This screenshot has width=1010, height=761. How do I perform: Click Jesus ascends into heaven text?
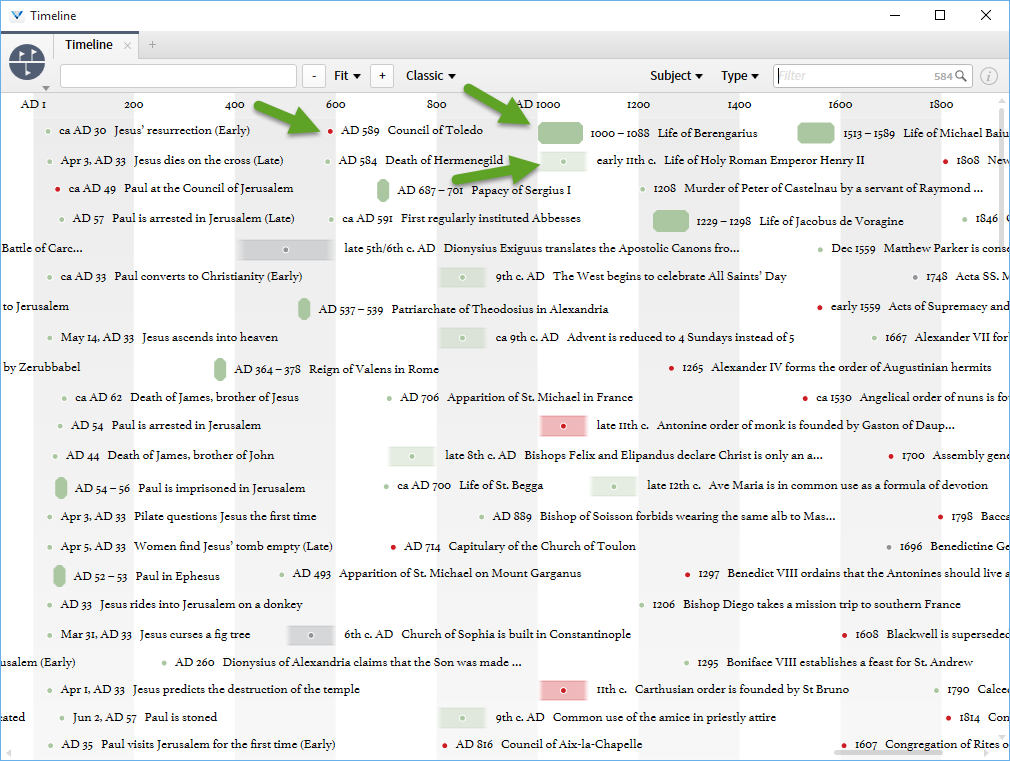click(210, 338)
